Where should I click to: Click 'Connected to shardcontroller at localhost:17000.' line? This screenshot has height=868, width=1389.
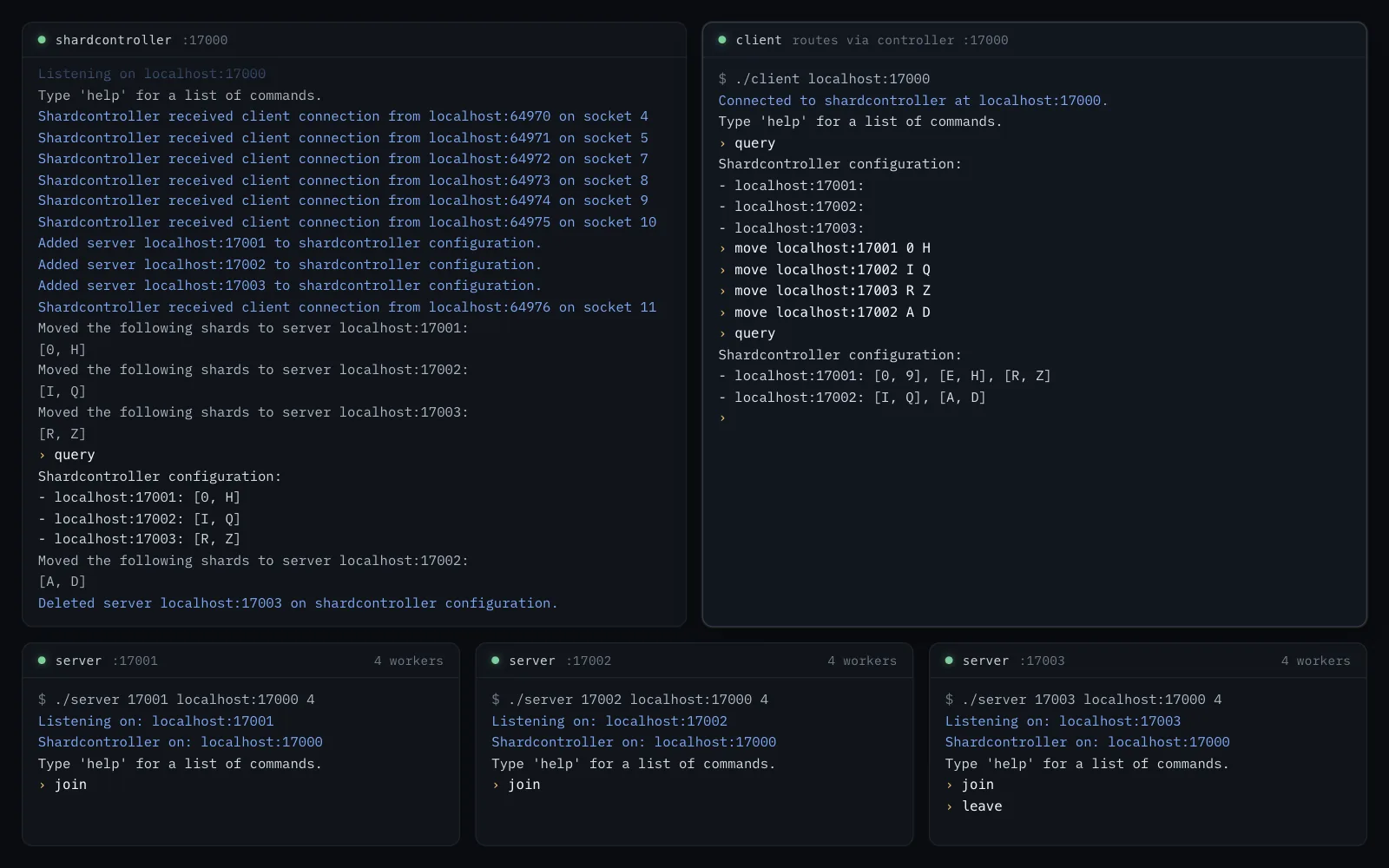tap(913, 101)
